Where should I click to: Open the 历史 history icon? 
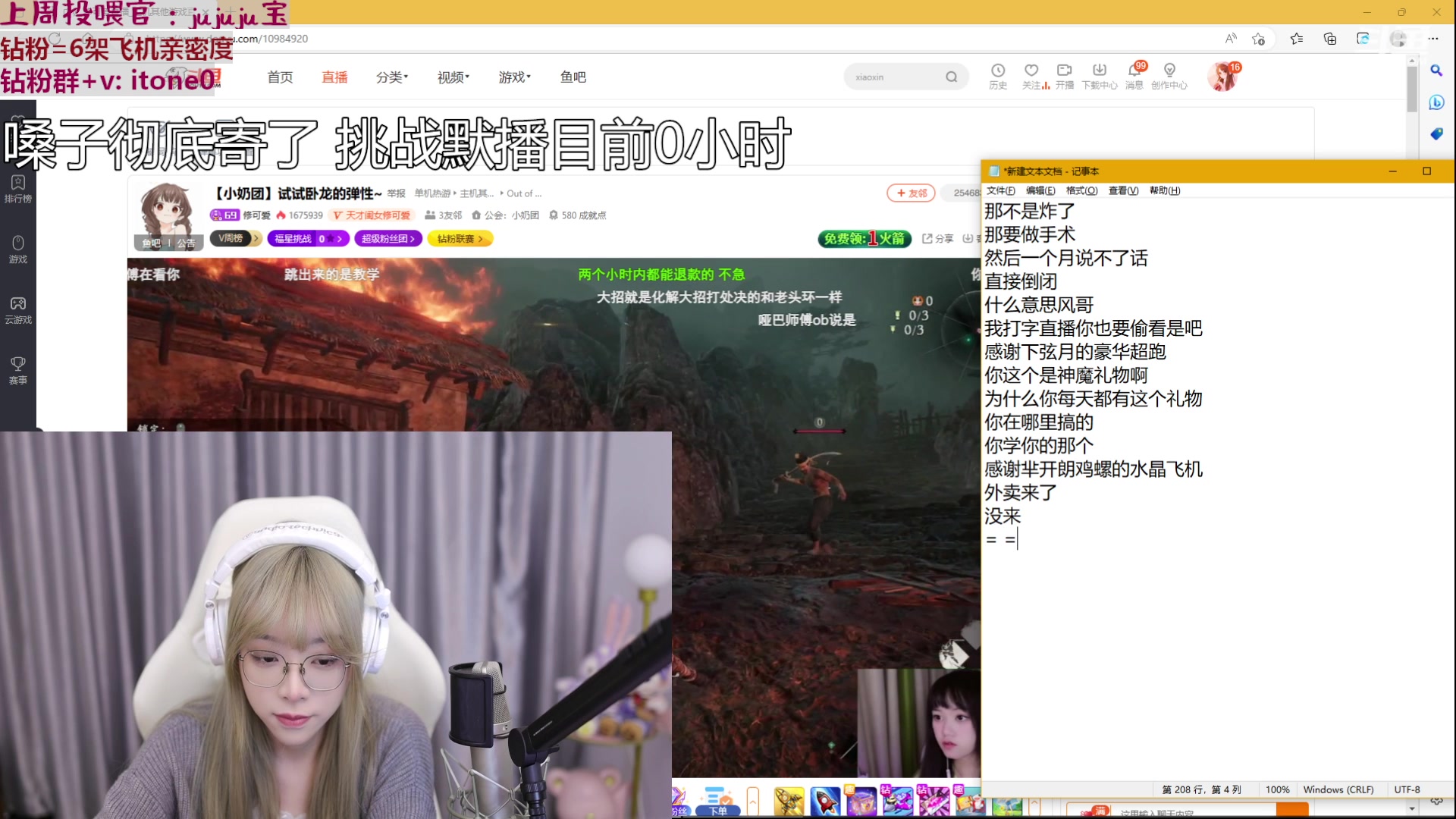tap(998, 75)
